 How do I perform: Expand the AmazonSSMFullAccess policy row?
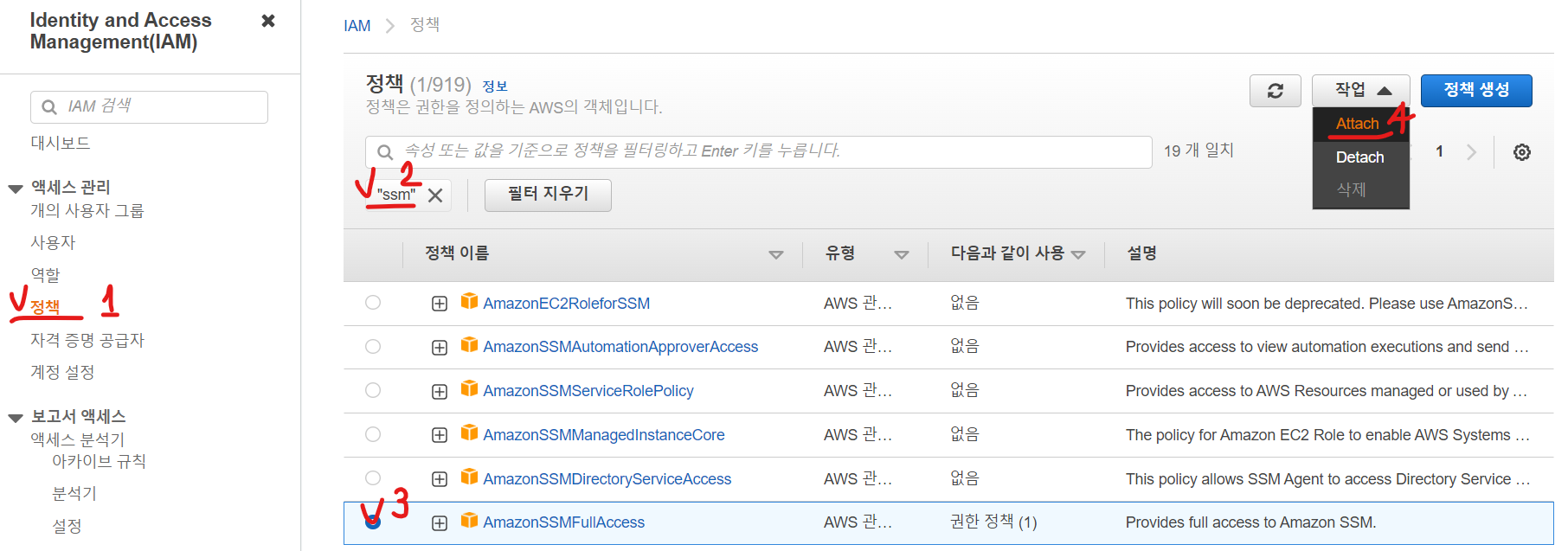point(440,523)
